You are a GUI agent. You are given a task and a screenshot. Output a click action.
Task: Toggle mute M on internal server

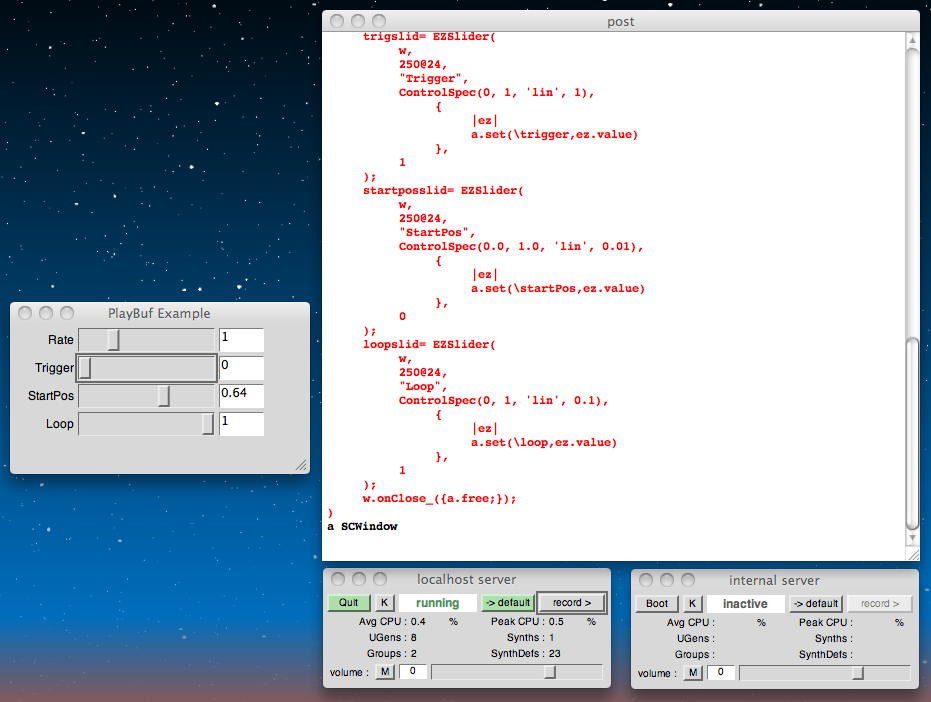click(693, 672)
